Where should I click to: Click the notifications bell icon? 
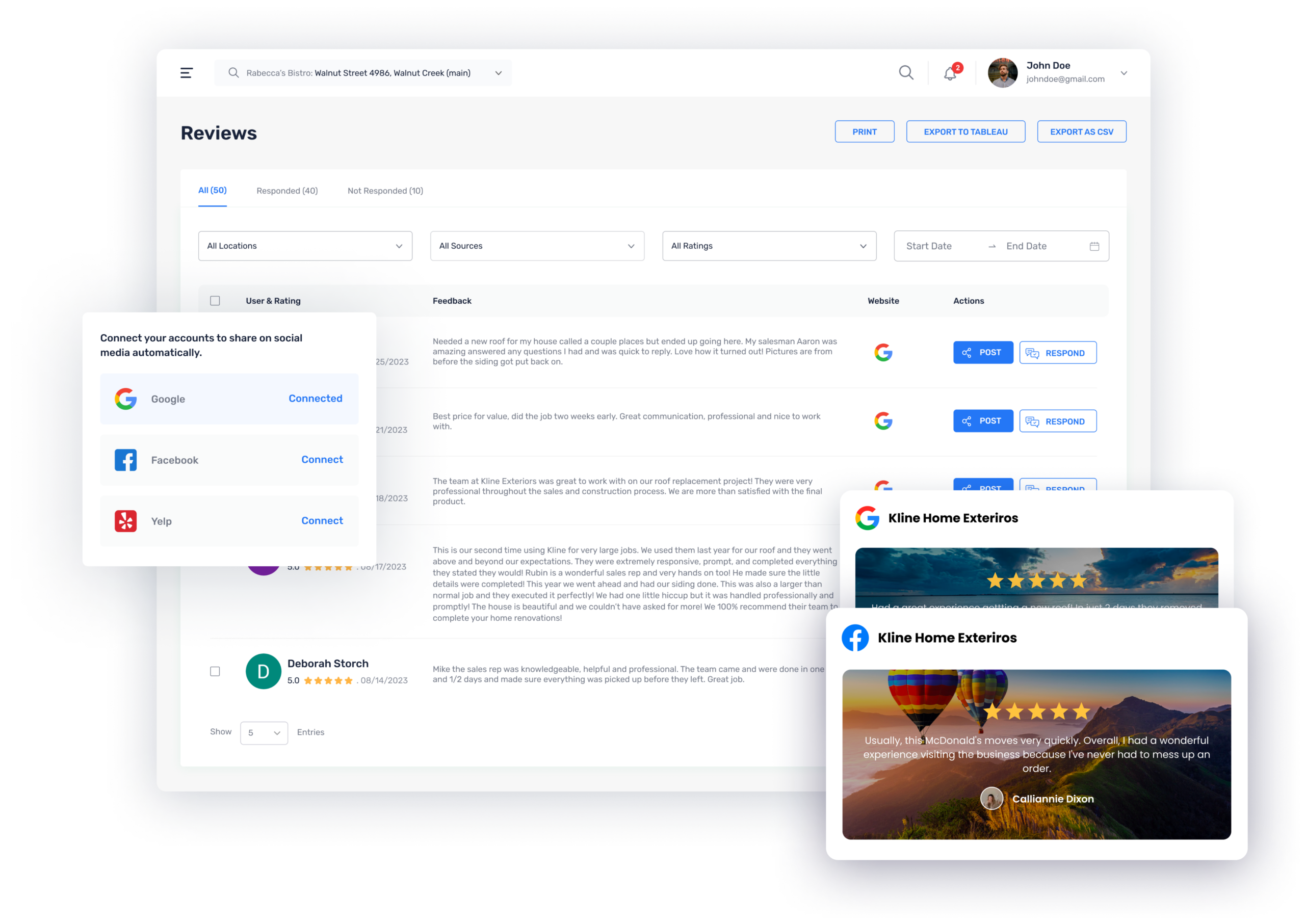951,72
